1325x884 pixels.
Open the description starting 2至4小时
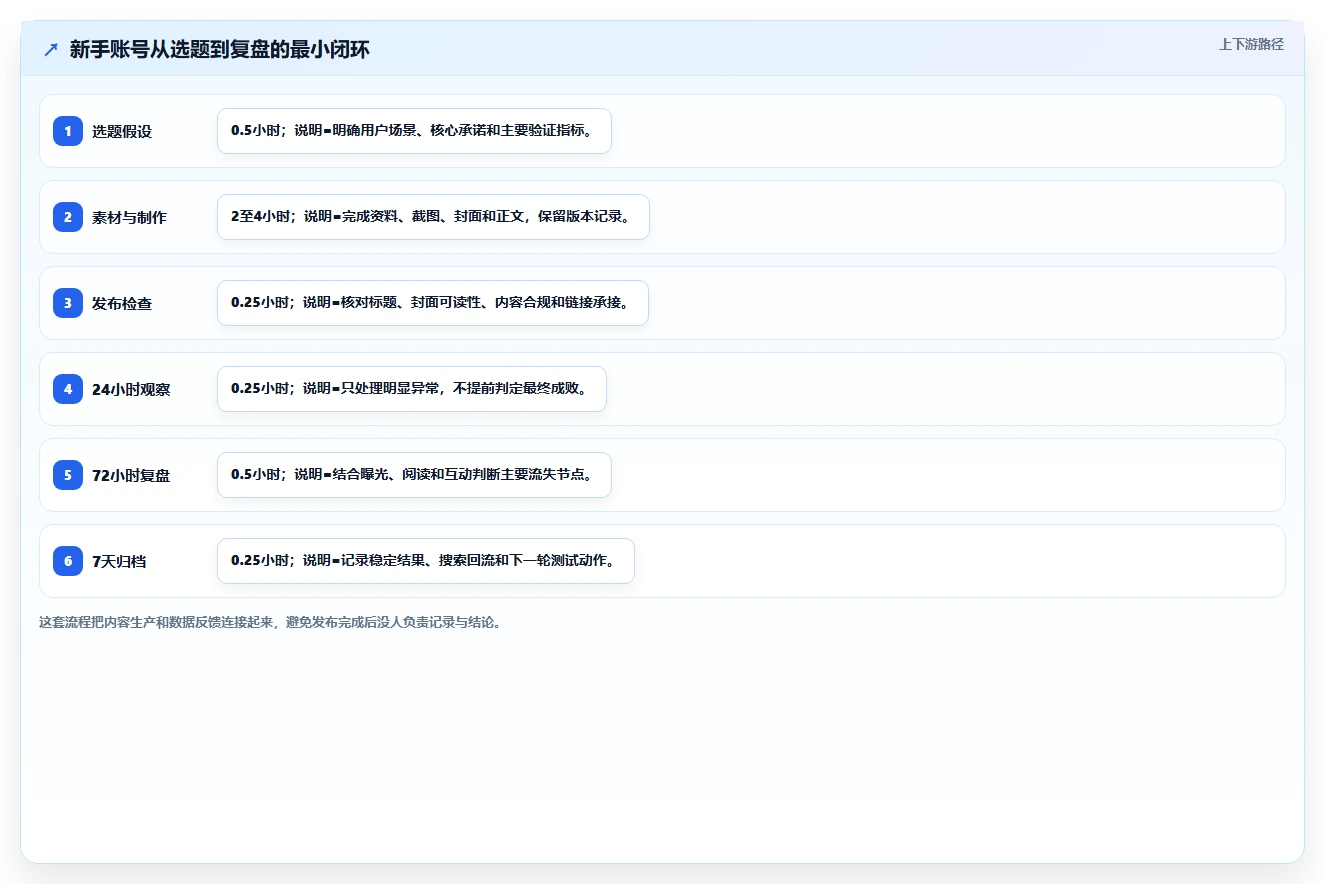(433, 217)
